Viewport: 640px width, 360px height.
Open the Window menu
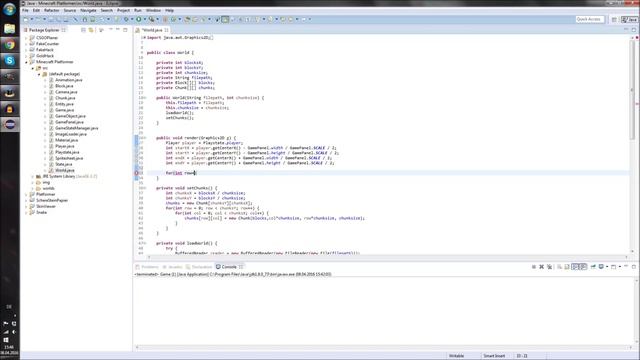153,10
